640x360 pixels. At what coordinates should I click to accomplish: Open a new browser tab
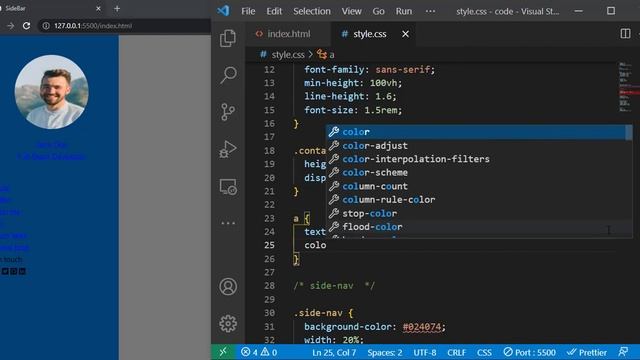117,9
